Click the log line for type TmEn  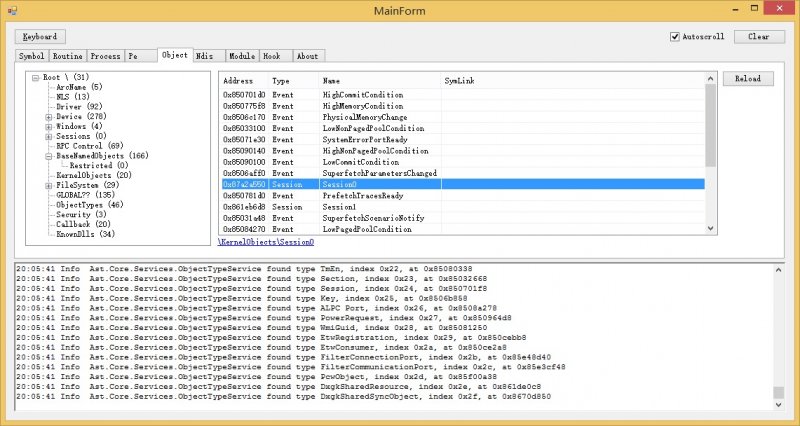tap(244, 269)
